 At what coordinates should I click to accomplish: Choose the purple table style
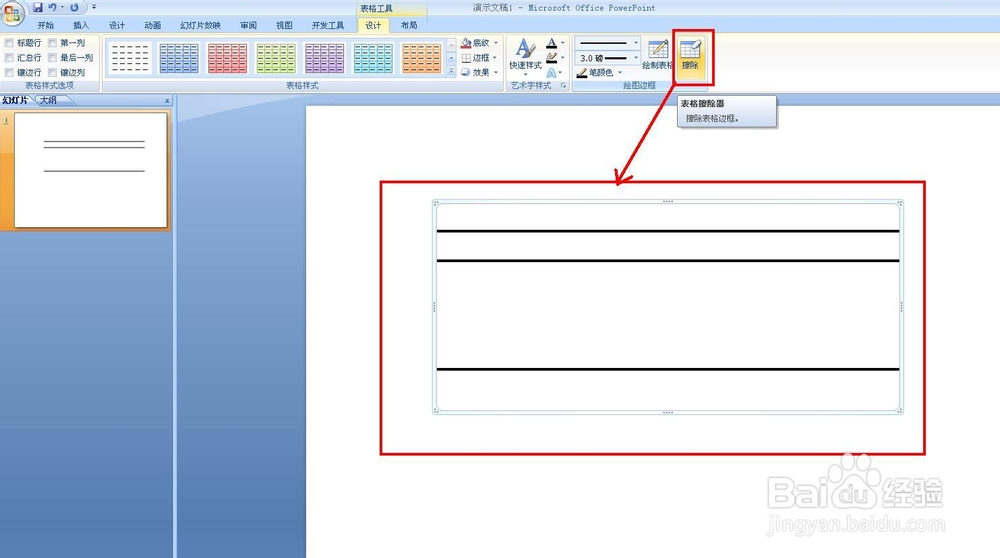click(x=324, y=58)
